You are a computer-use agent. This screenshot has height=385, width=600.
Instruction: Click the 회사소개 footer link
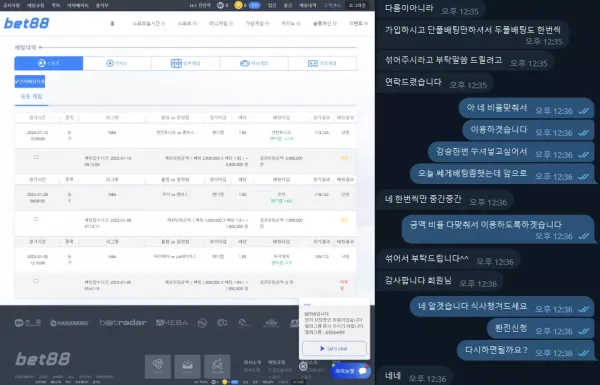[252, 362]
